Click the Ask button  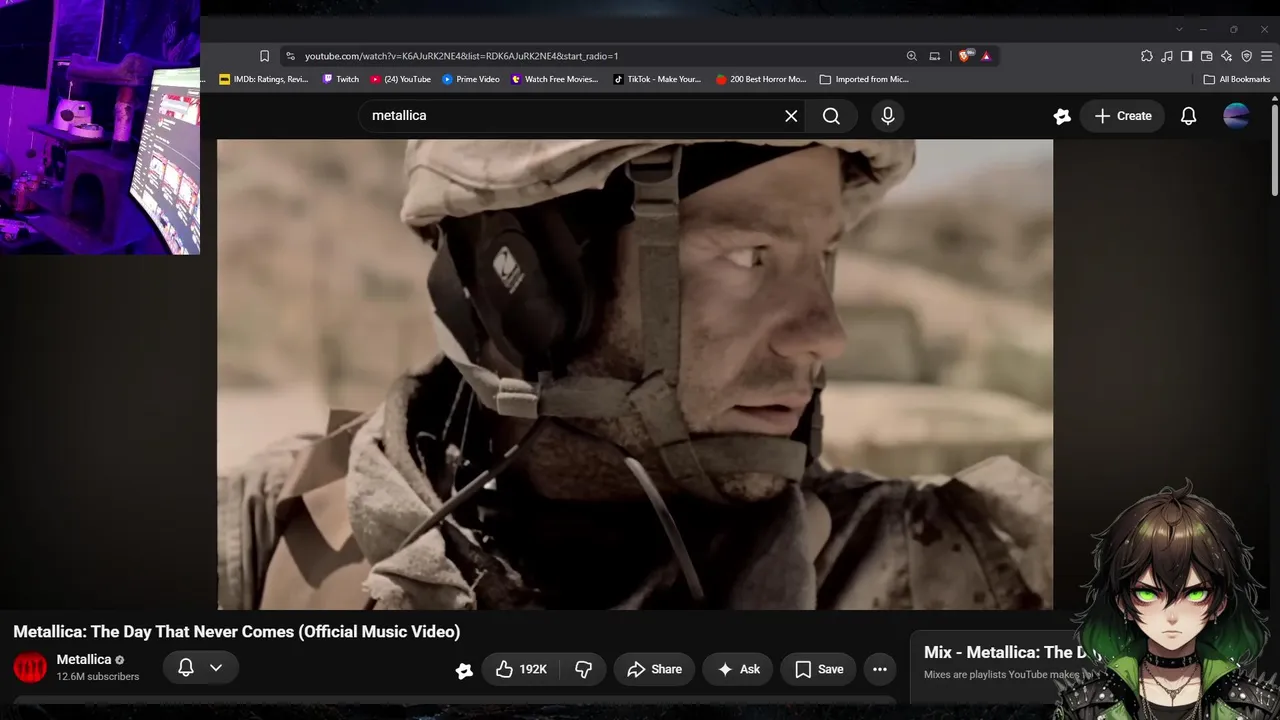click(738, 669)
